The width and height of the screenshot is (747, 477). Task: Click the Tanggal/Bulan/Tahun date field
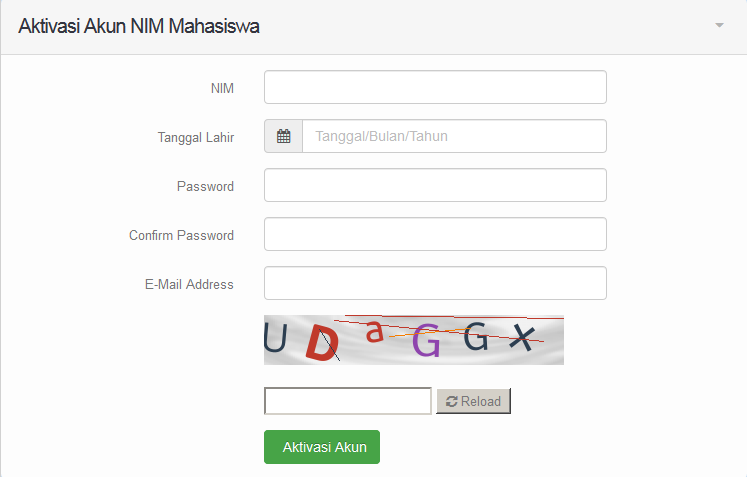tap(454, 136)
